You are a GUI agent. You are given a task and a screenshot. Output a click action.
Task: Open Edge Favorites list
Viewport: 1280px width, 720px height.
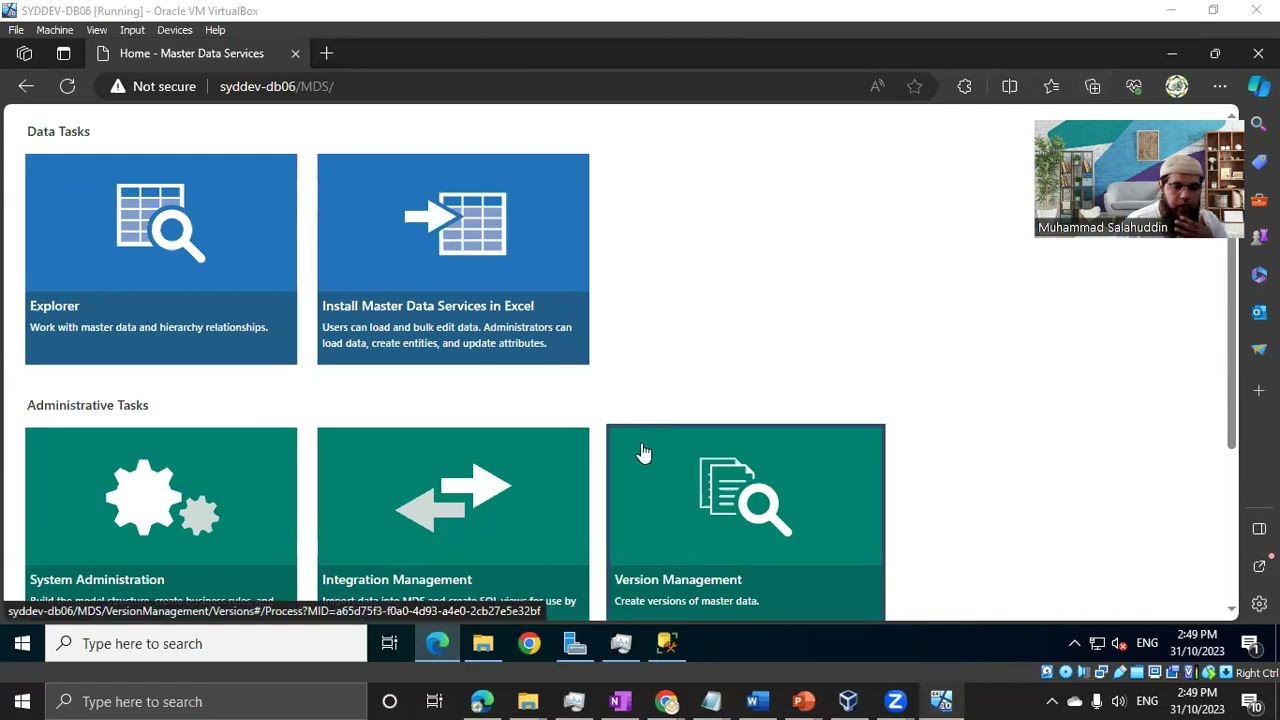[1051, 86]
